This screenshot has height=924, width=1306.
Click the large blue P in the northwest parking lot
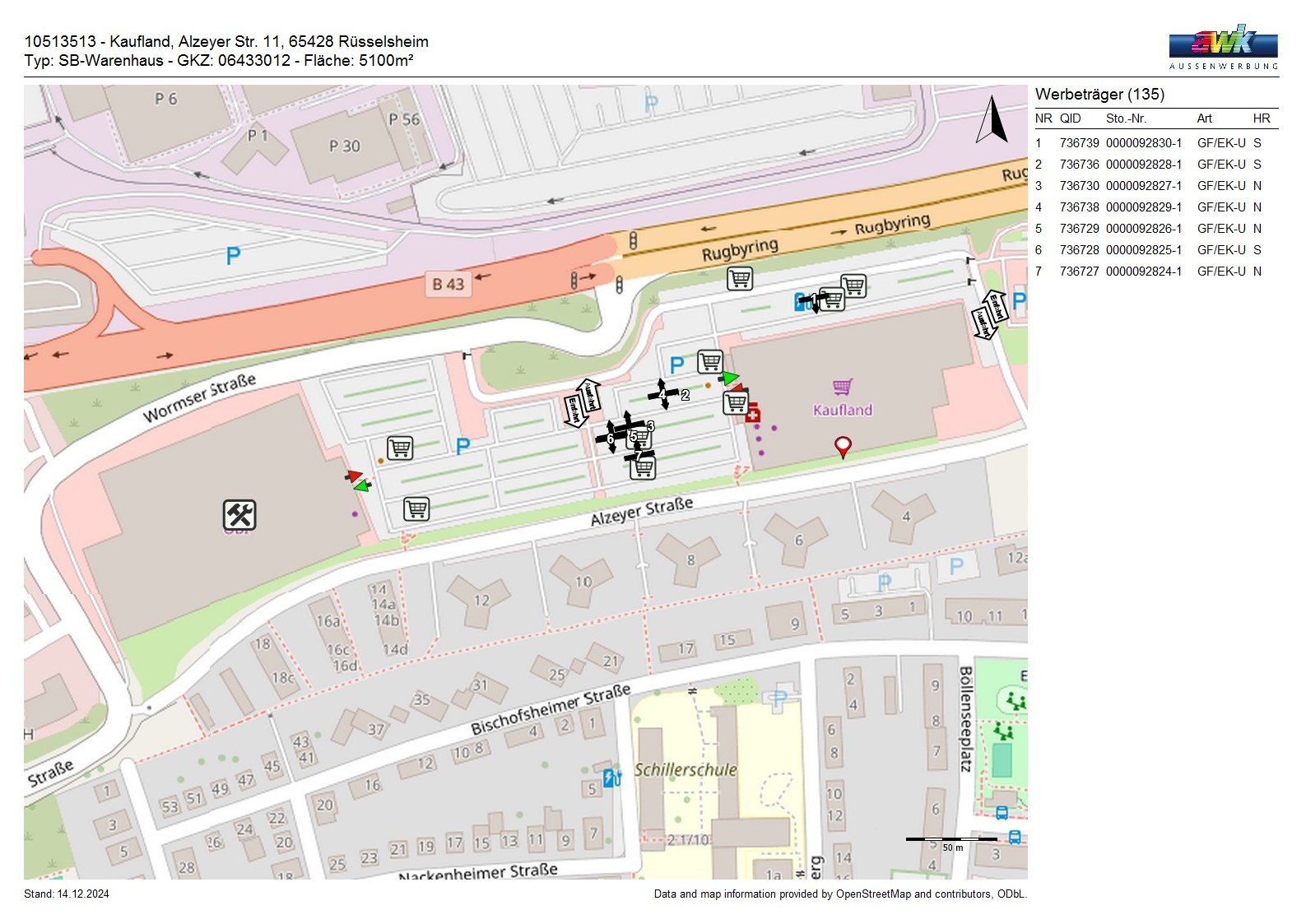pyautogui.click(x=233, y=256)
